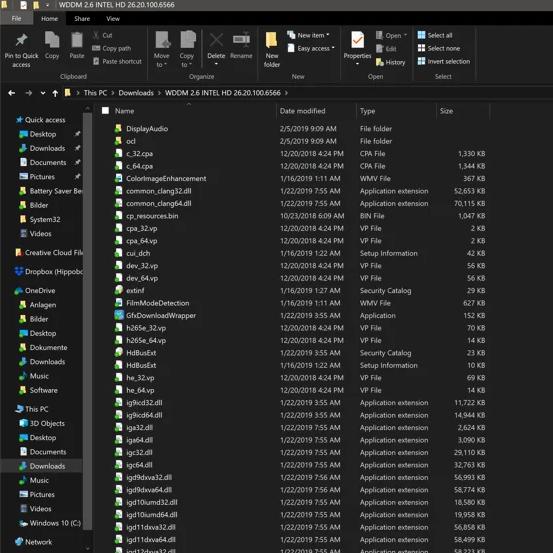
Task: Open Creative Cloud Files in sidebar
Action: 49,253
